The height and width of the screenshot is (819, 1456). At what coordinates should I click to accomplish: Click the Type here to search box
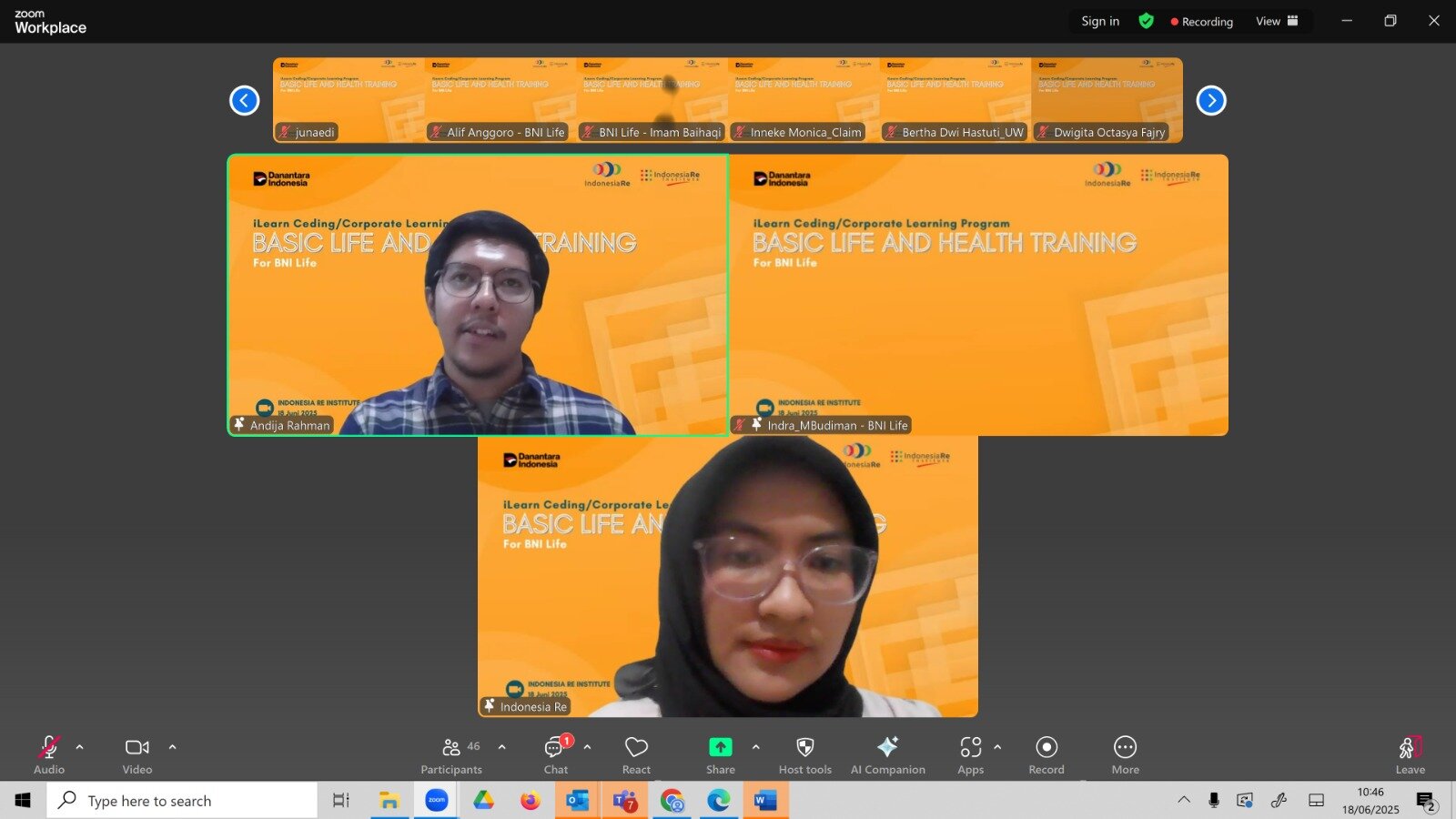(182, 801)
